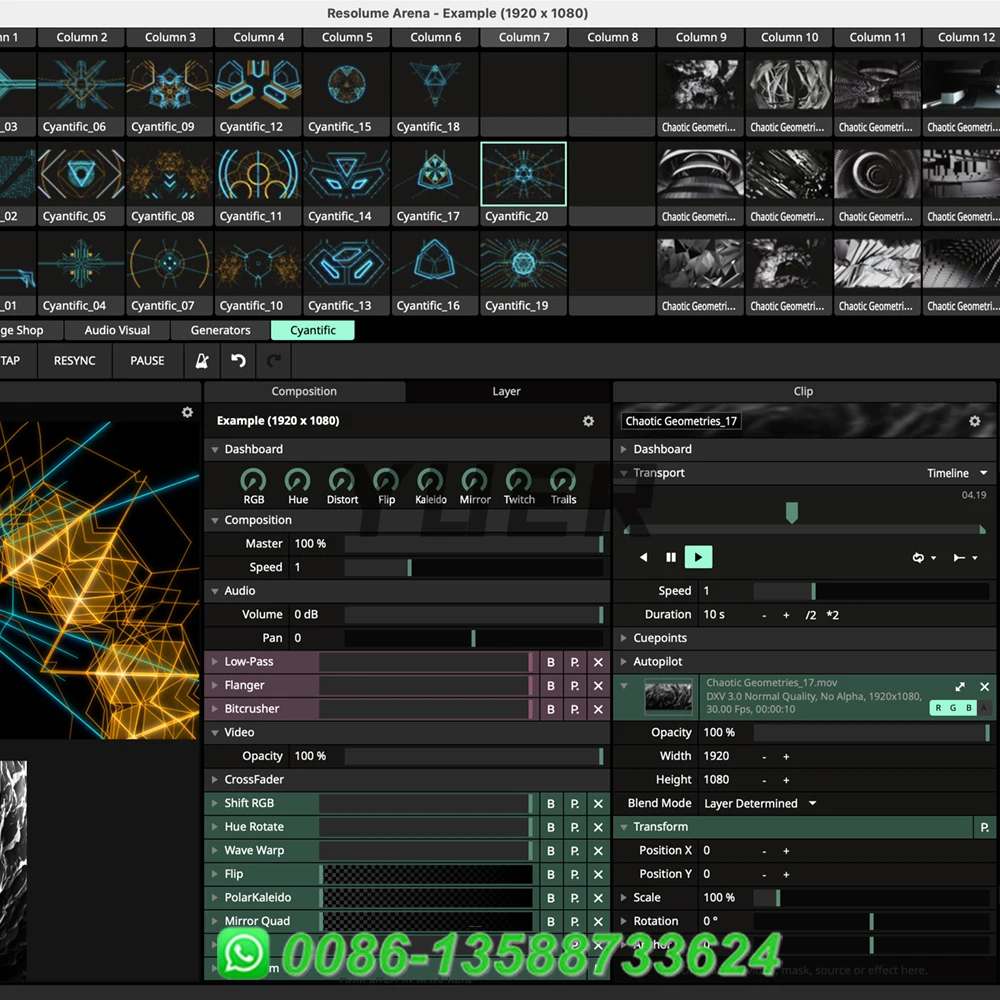The image size is (1000, 1000).
Task: Click the Hue dashboard knob
Action: (x=298, y=481)
